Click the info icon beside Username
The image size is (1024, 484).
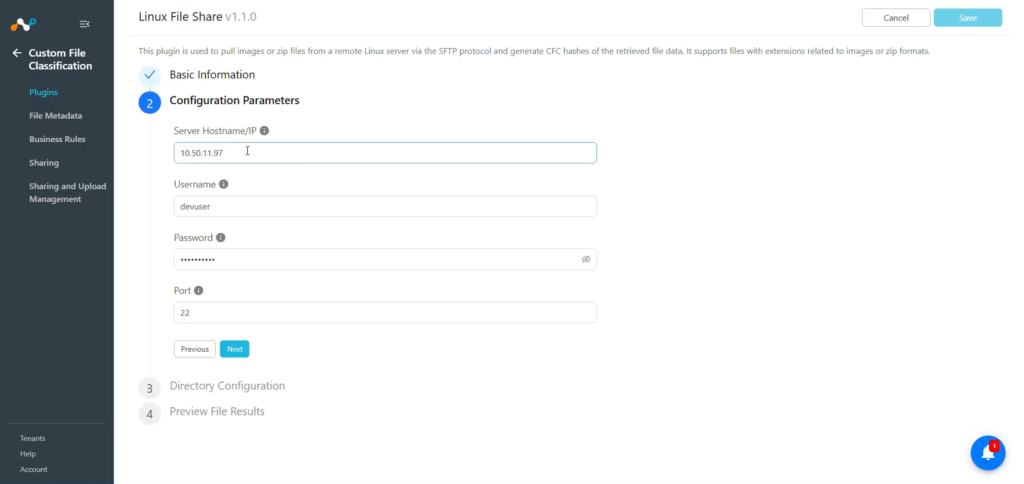223,184
